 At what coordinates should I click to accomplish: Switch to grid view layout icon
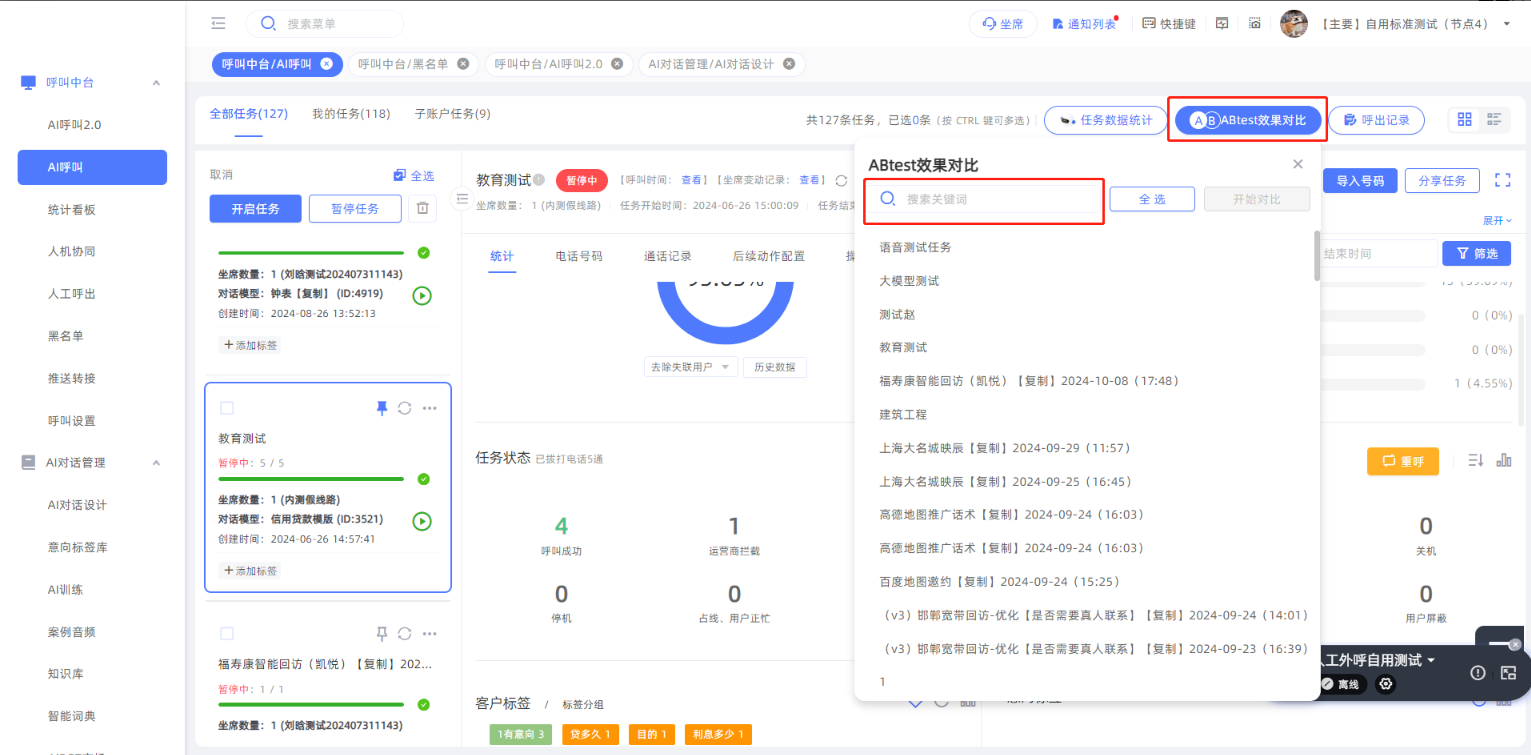(1465, 120)
